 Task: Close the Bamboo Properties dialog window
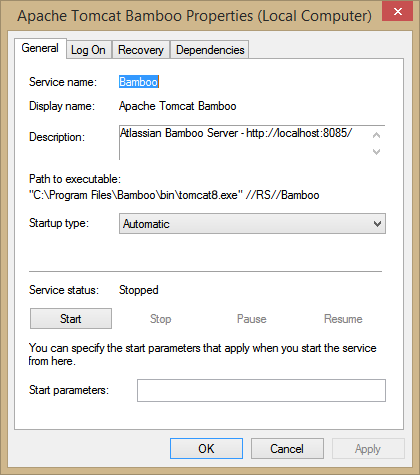click(397, 12)
